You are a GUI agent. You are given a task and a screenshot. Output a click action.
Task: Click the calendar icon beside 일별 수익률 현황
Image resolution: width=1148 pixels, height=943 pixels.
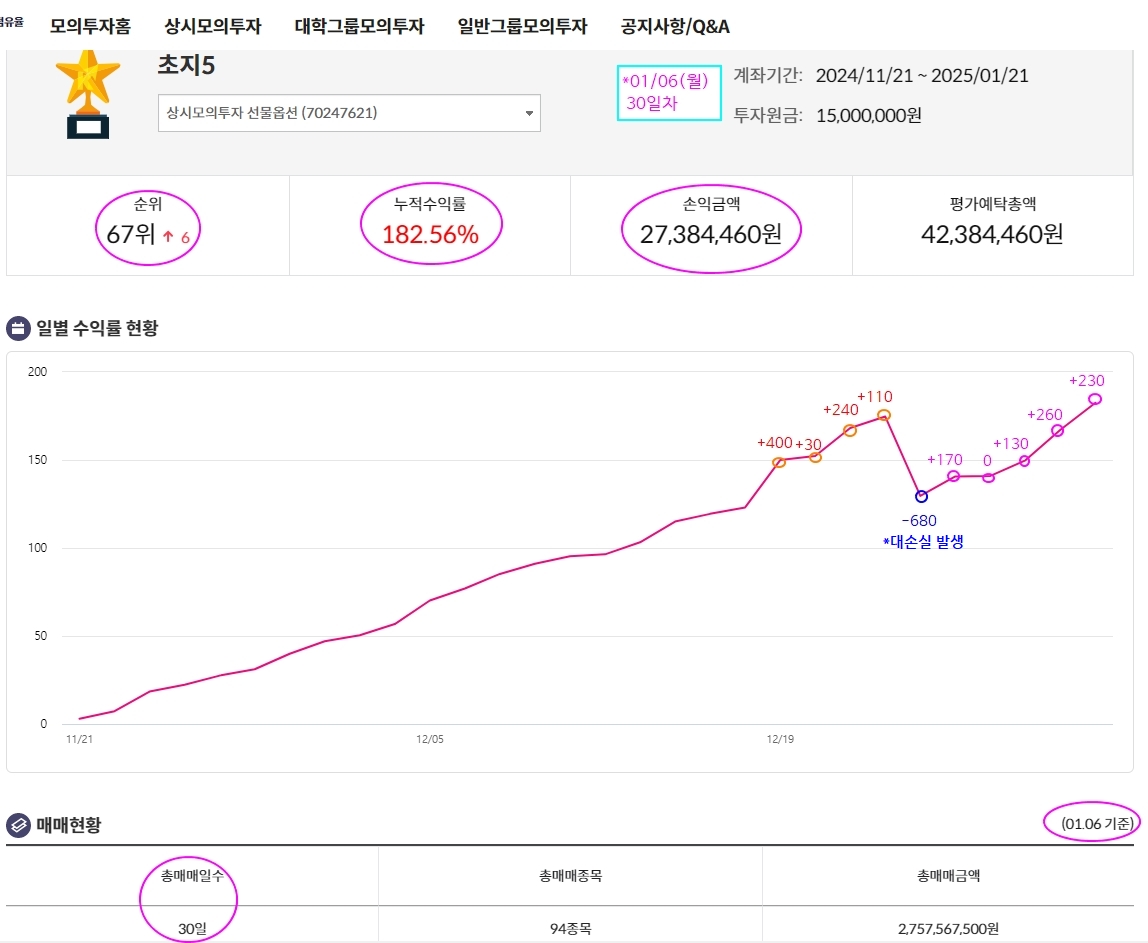tap(18, 328)
